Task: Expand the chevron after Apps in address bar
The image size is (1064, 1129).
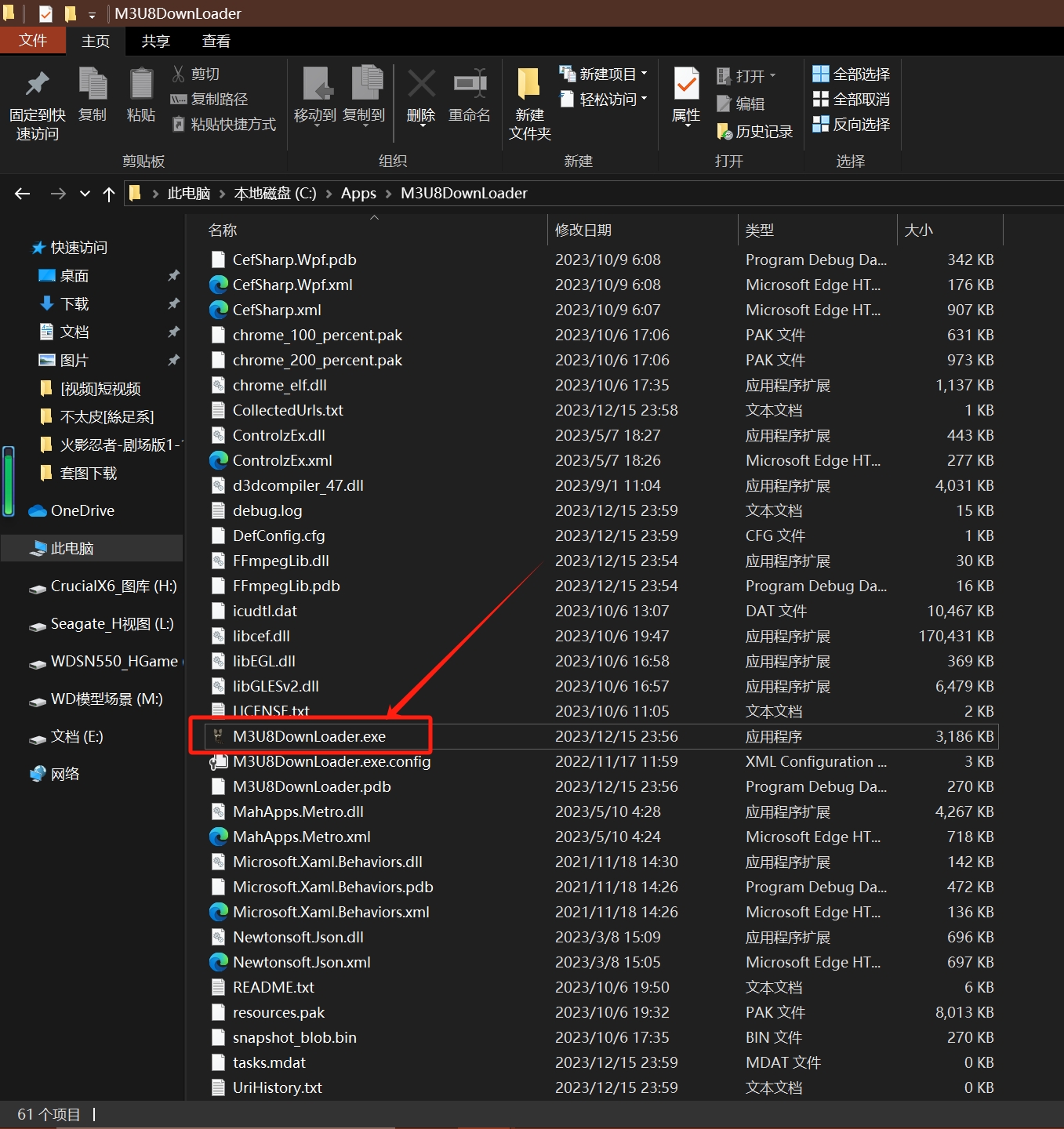Action: 388,194
